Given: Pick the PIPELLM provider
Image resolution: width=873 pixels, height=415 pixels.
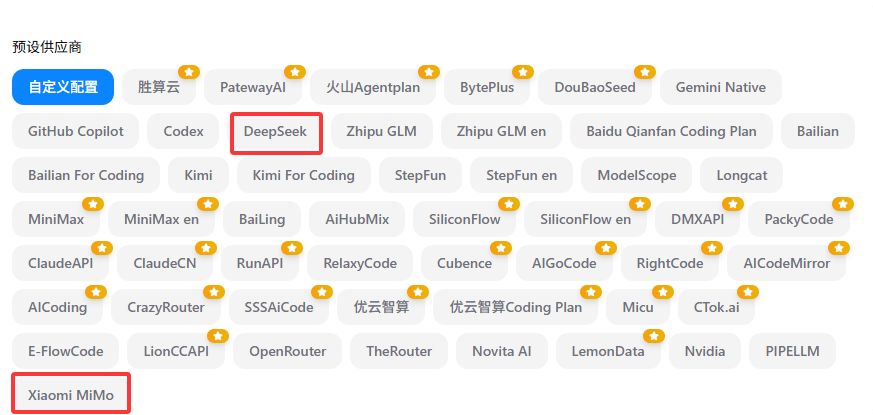Looking at the screenshot, I should (x=792, y=351).
